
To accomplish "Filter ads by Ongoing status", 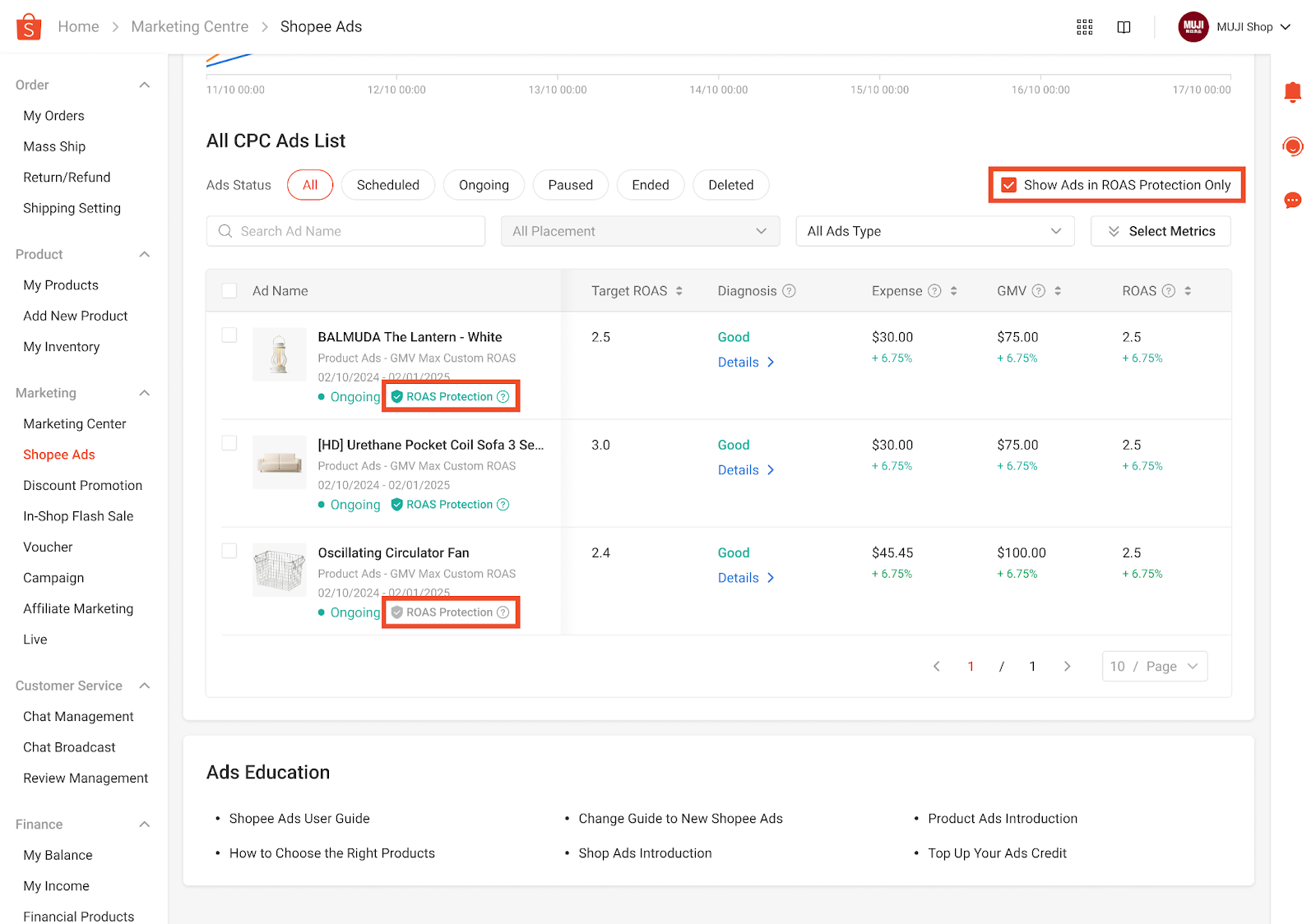I will click(484, 185).
